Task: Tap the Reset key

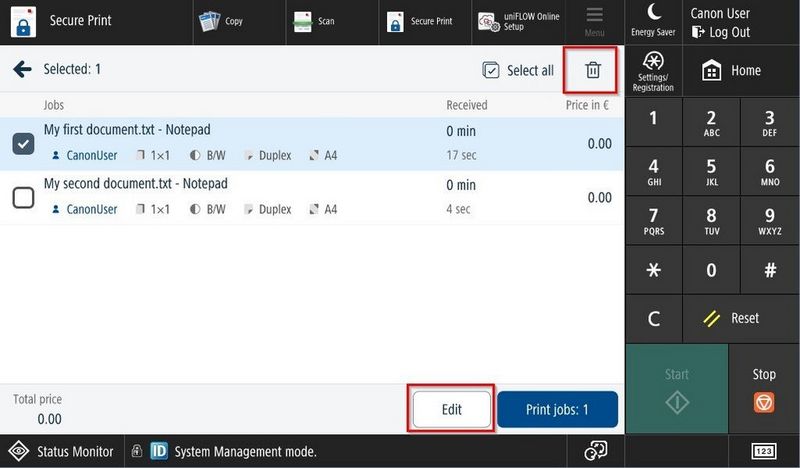Action: 732,318
